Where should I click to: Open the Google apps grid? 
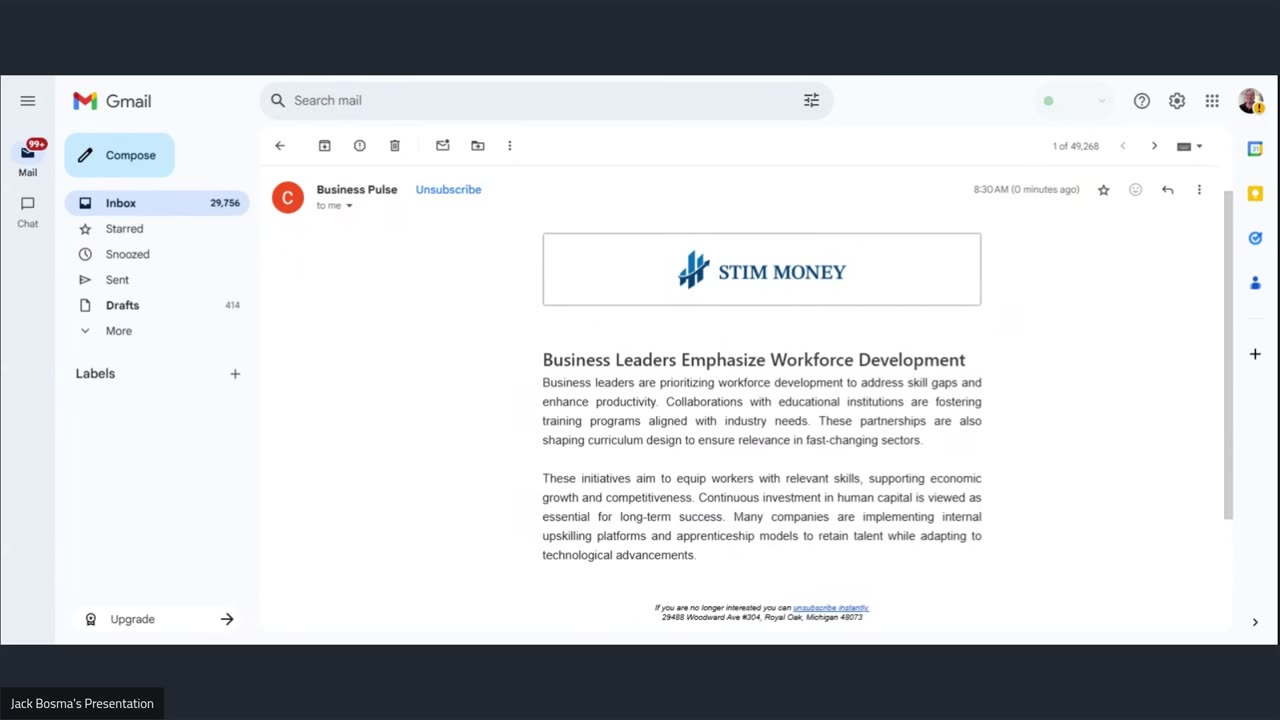[1212, 101]
